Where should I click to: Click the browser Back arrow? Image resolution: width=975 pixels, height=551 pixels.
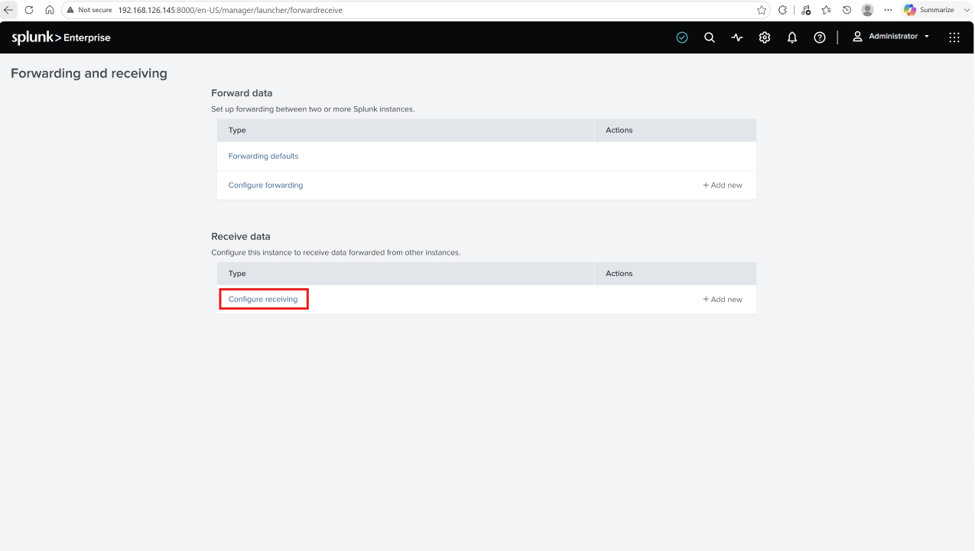tap(9, 10)
